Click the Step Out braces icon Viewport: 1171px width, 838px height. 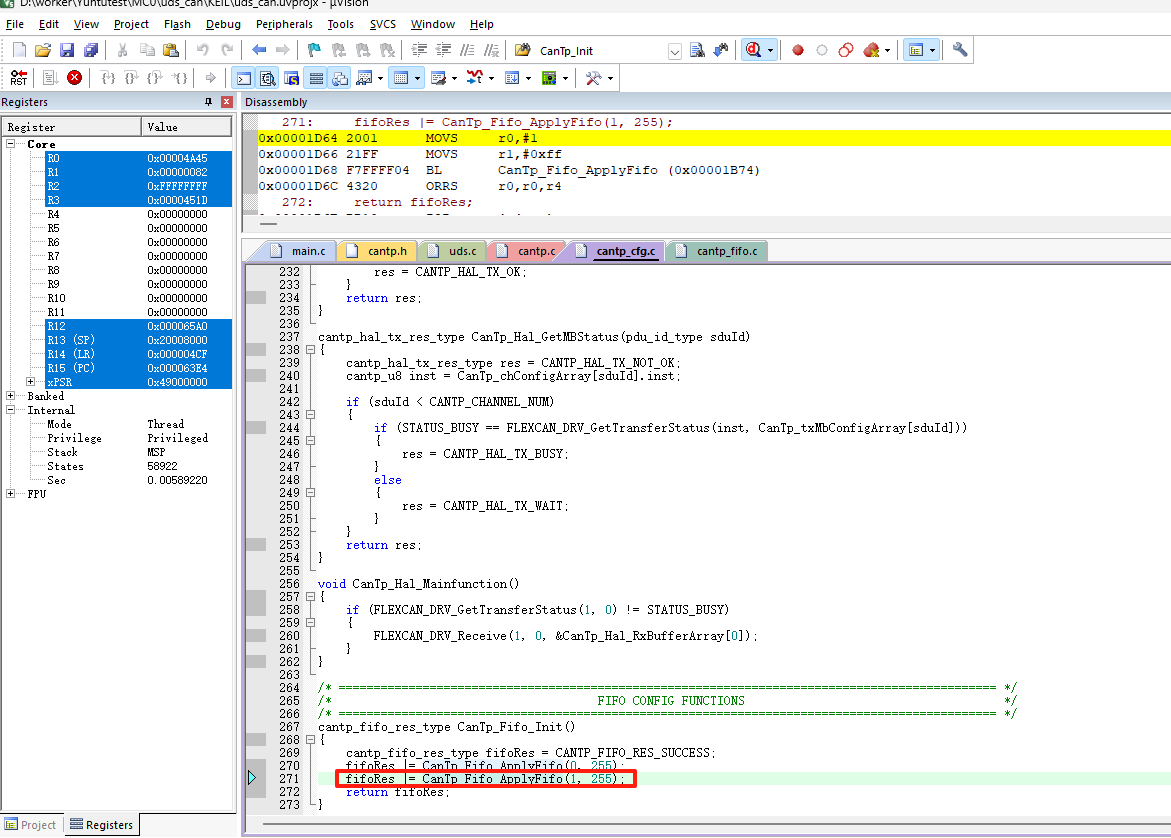click(x=155, y=78)
